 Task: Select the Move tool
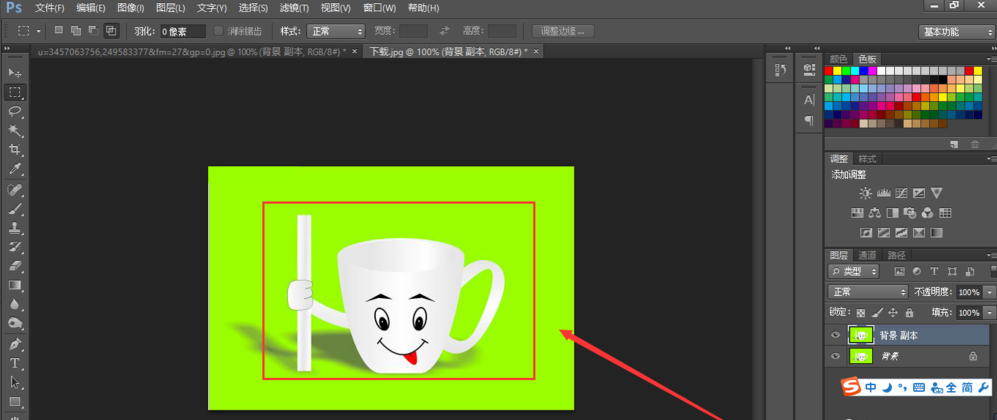[15, 73]
